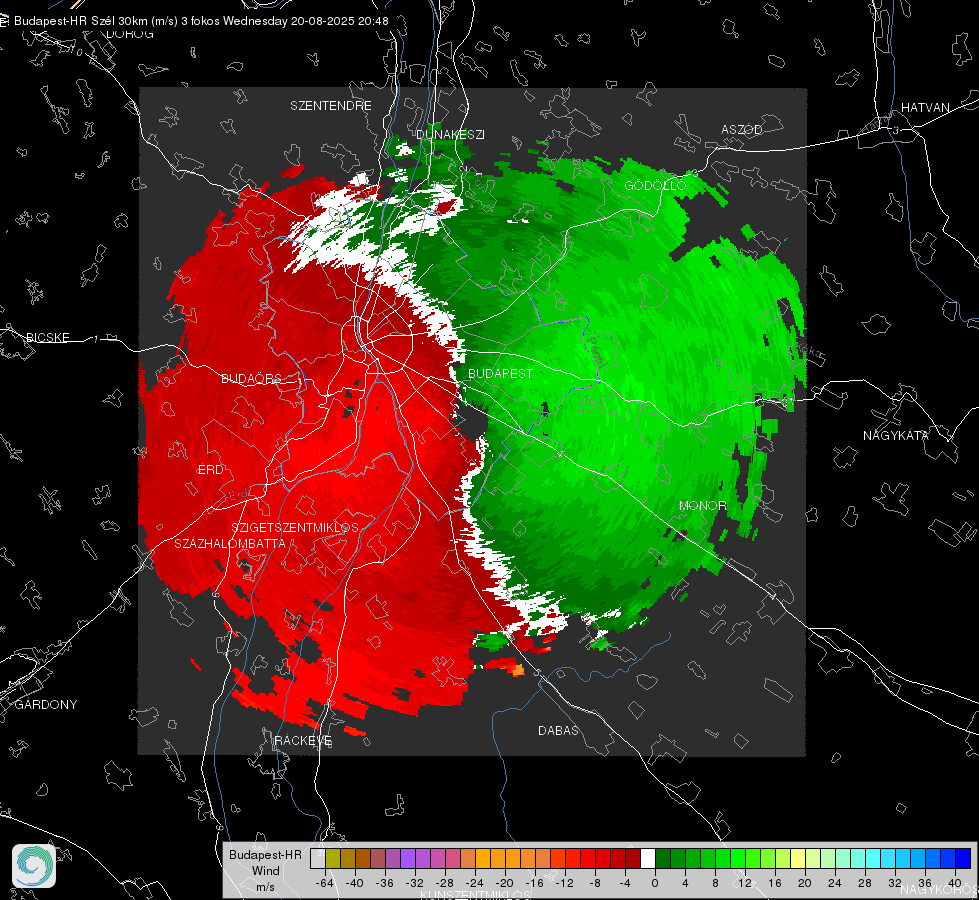
Task: Click the SZIGETSZENTMIKLÓS map label
Action: coord(295,528)
